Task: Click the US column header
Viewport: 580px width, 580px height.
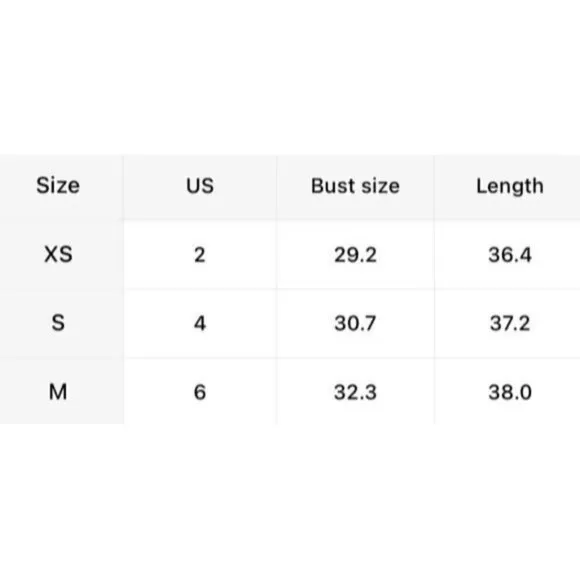Action: pos(200,186)
